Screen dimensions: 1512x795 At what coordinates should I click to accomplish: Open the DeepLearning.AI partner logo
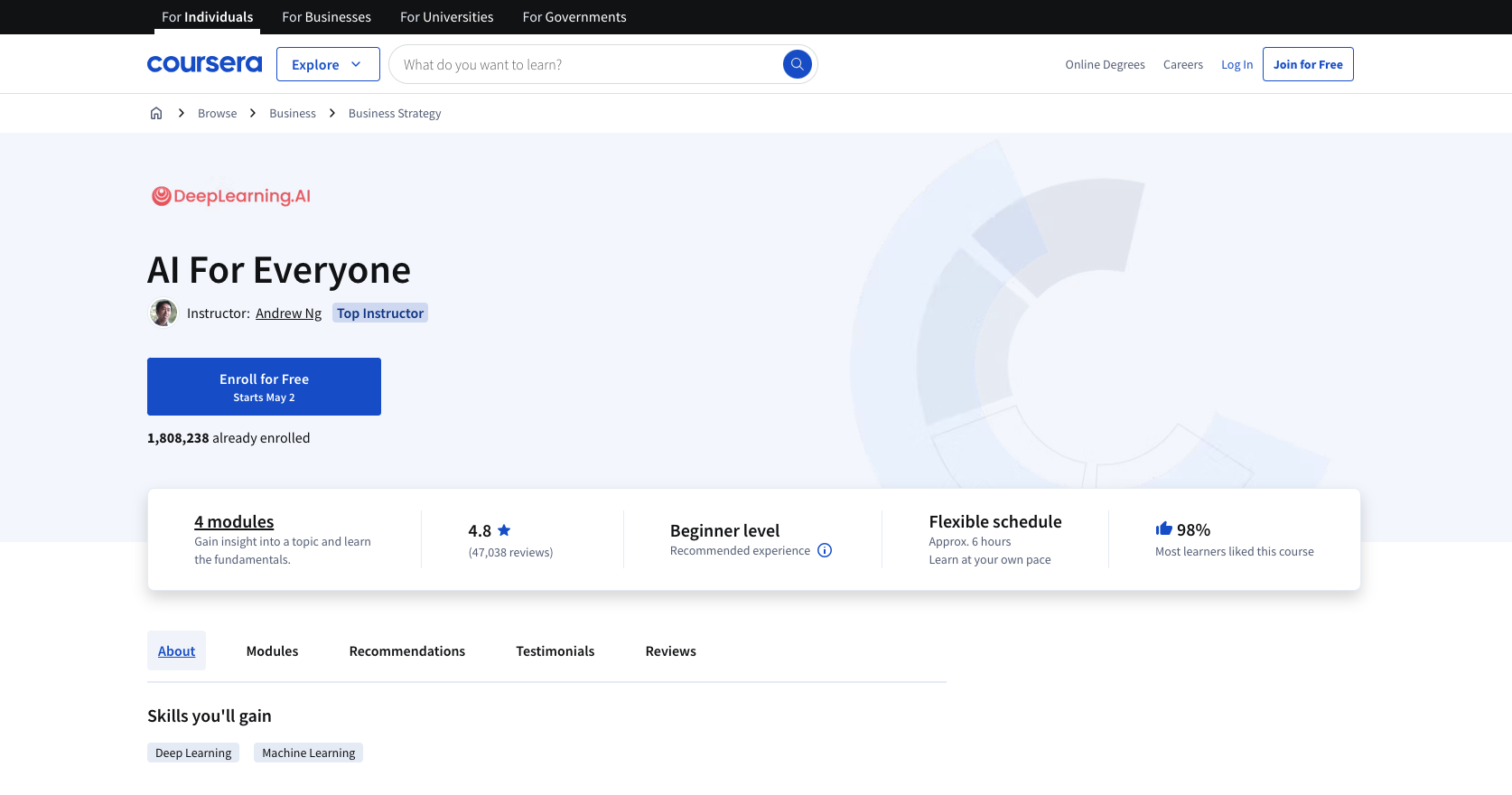231,196
